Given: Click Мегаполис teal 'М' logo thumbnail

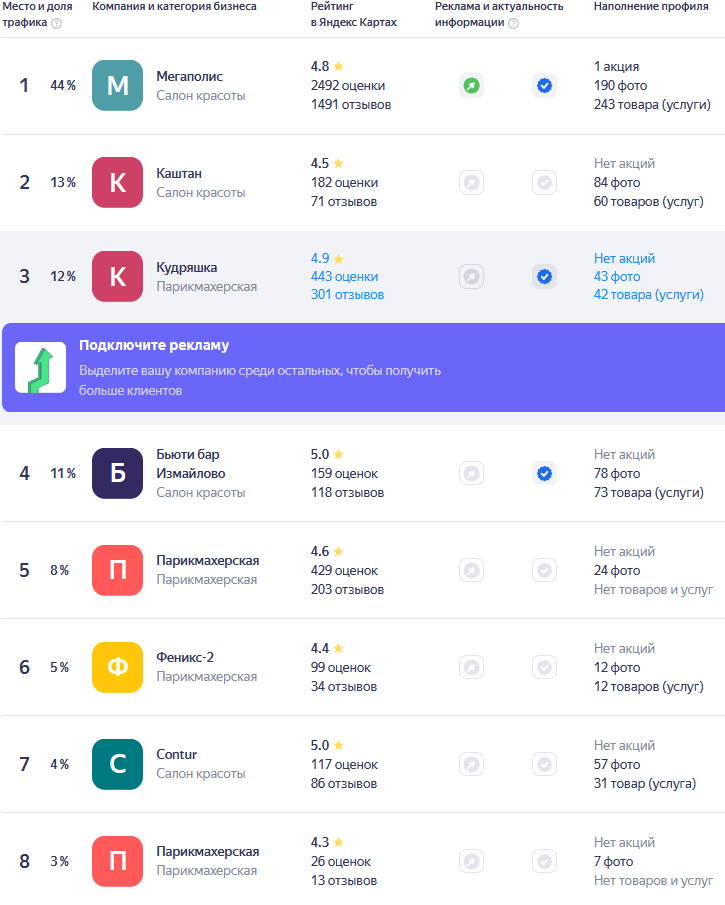Looking at the screenshot, I should (x=117, y=86).
